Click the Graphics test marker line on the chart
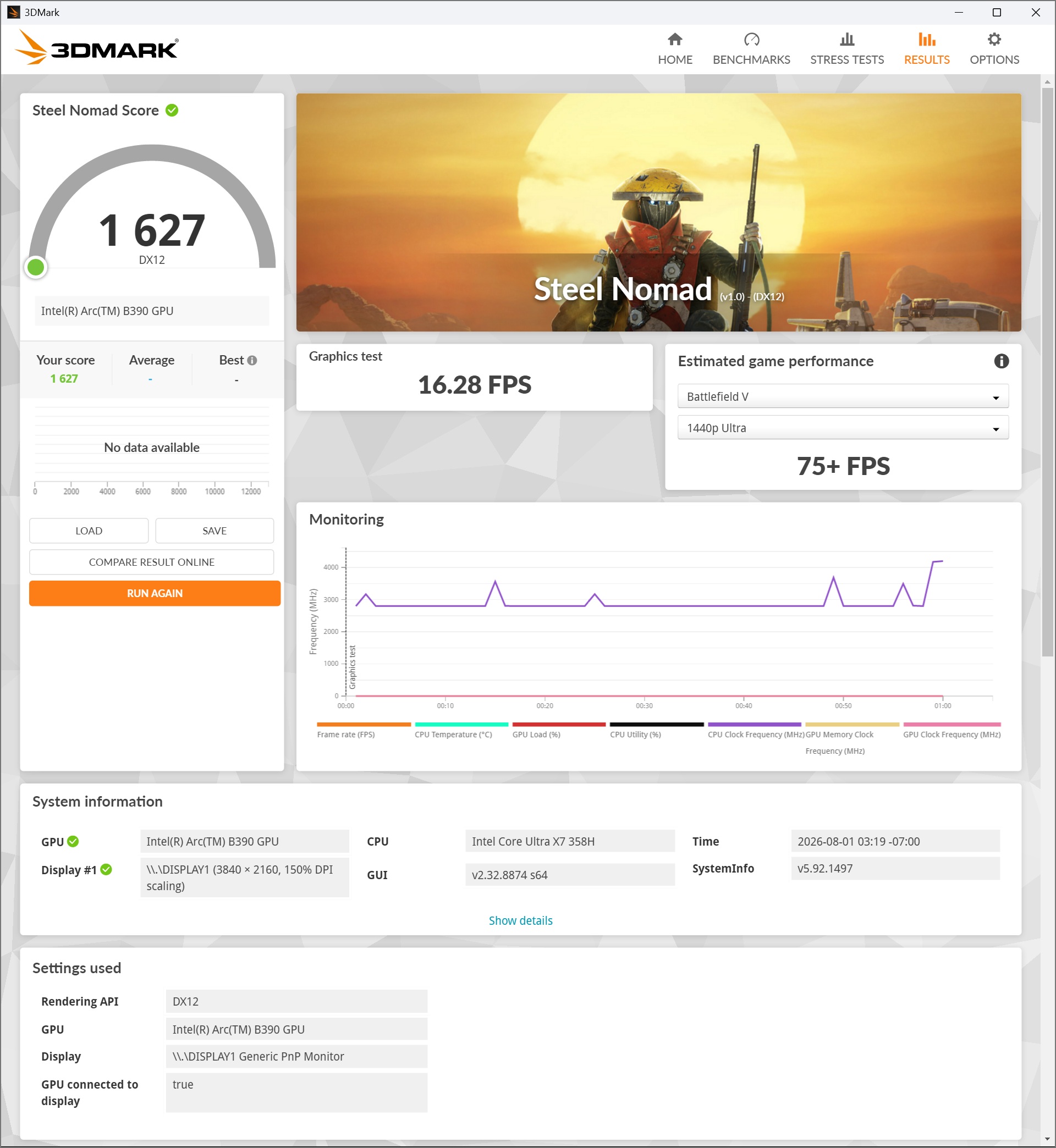 346,622
